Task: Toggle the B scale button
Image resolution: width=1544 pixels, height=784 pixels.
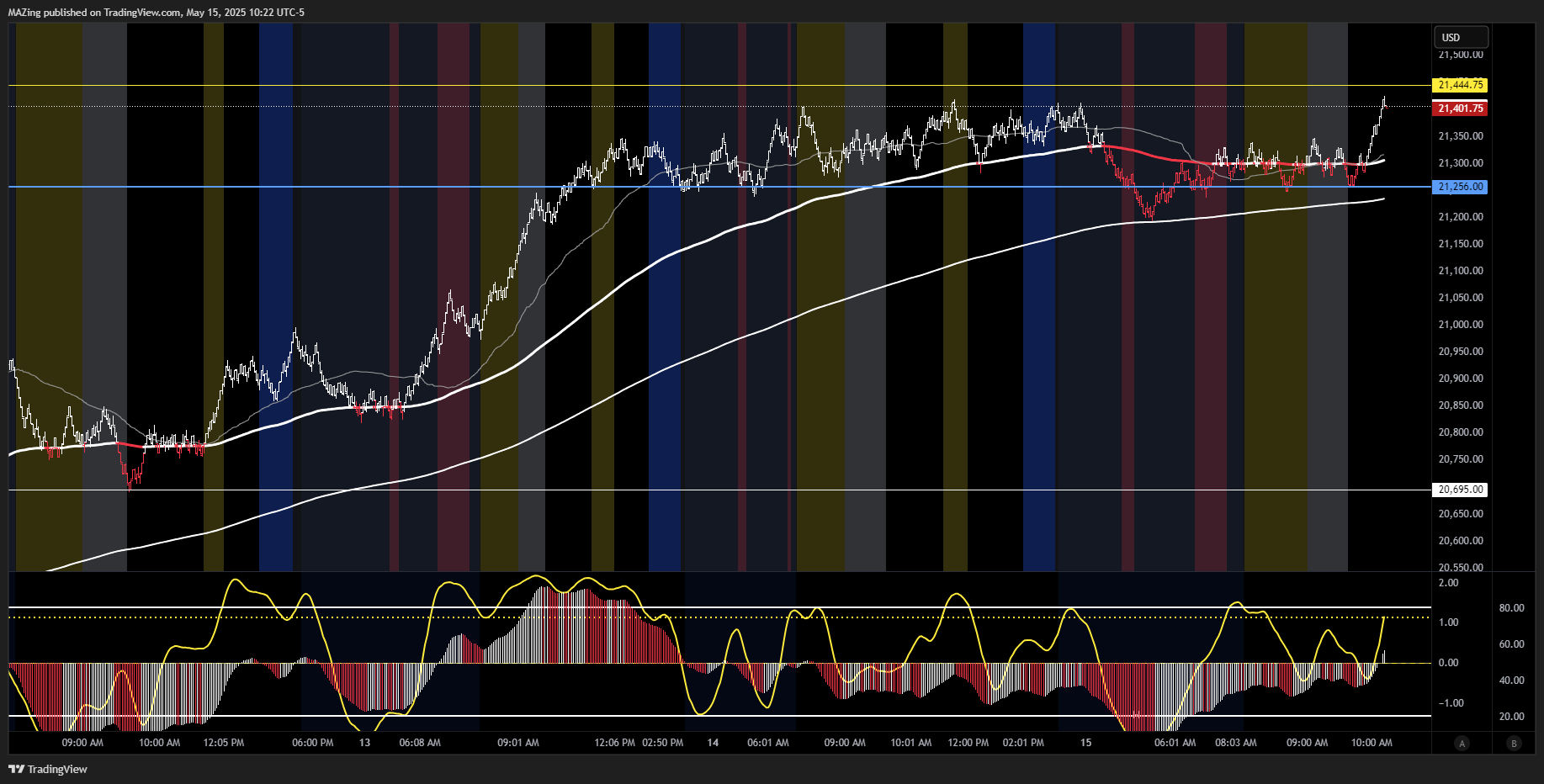Action: pyautogui.click(x=1514, y=743)
